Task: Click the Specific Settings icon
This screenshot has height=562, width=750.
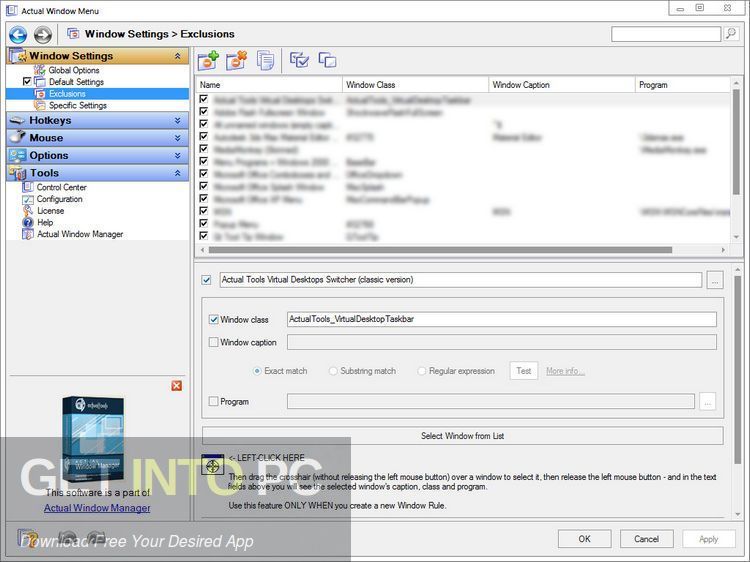Action: (40, 105)
